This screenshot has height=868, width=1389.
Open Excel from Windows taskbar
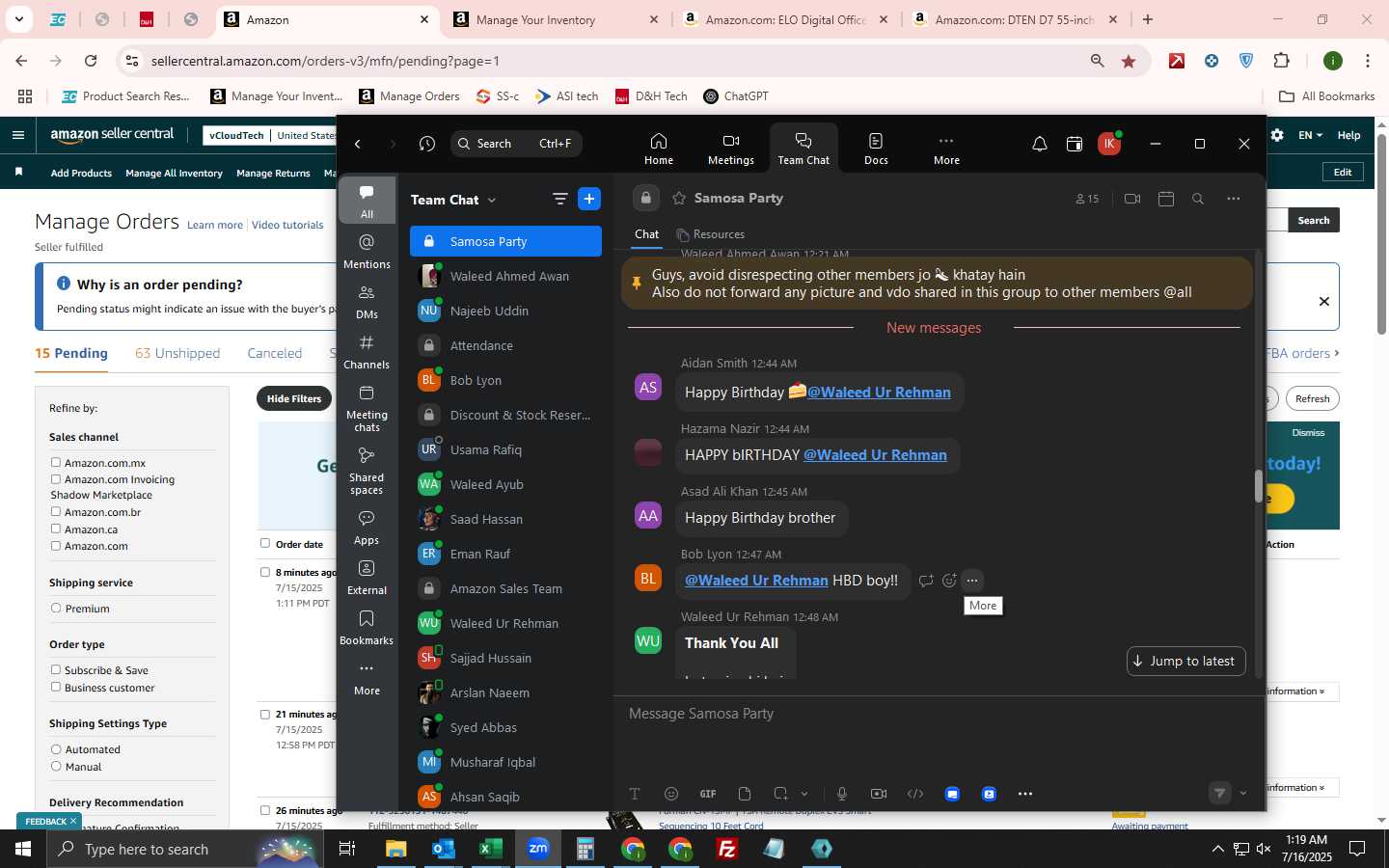point(490,849)
